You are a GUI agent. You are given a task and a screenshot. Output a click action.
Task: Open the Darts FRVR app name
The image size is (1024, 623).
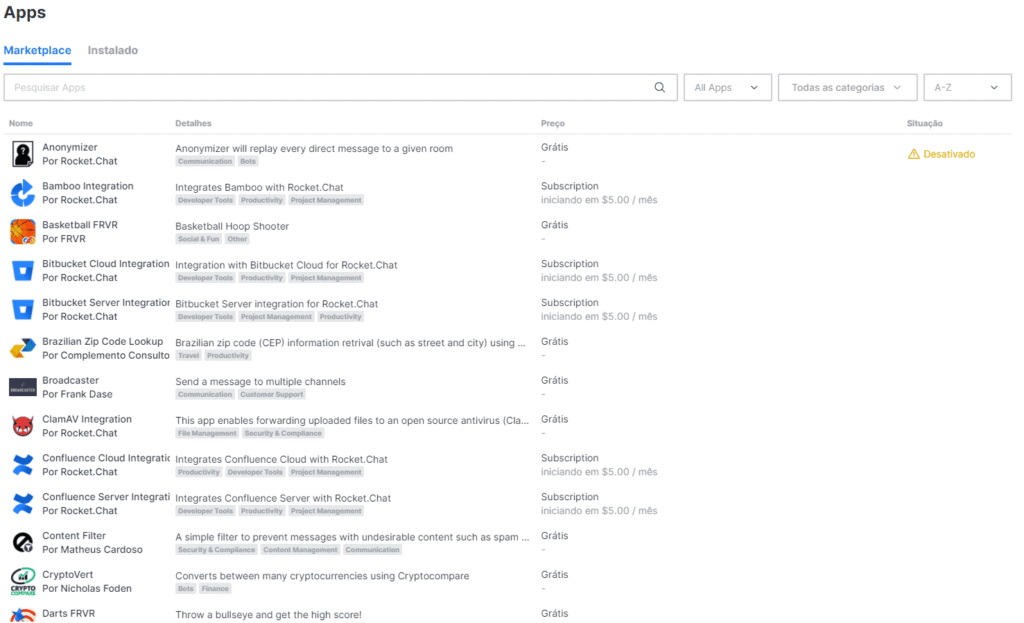pyautogui.click(x=69, y=614)
